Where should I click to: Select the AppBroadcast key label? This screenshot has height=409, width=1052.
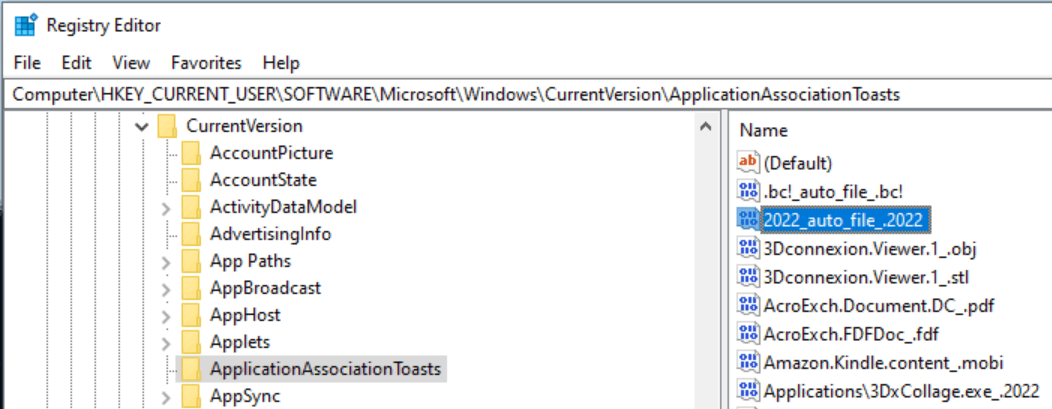(265, 288)
